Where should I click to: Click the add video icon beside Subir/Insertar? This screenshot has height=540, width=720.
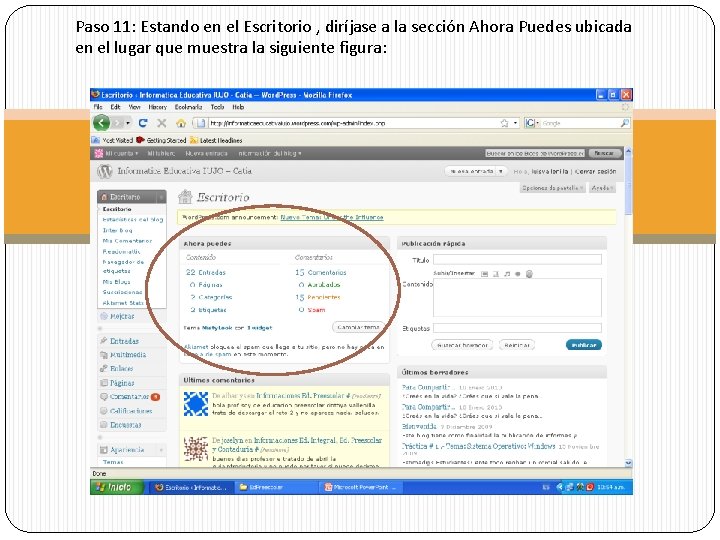[496, 274]
